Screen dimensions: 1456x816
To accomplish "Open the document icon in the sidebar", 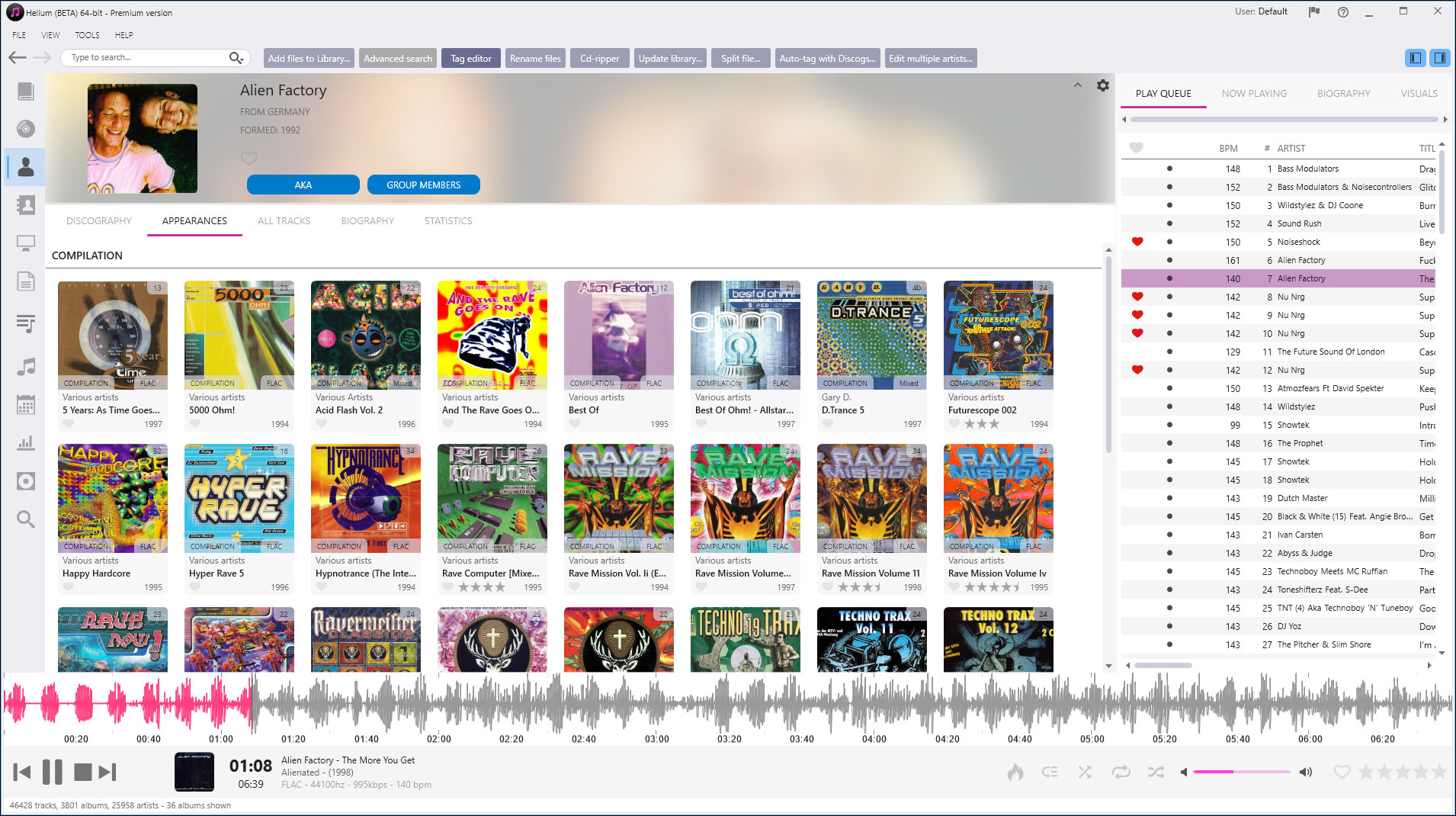I will pos(25,281).
